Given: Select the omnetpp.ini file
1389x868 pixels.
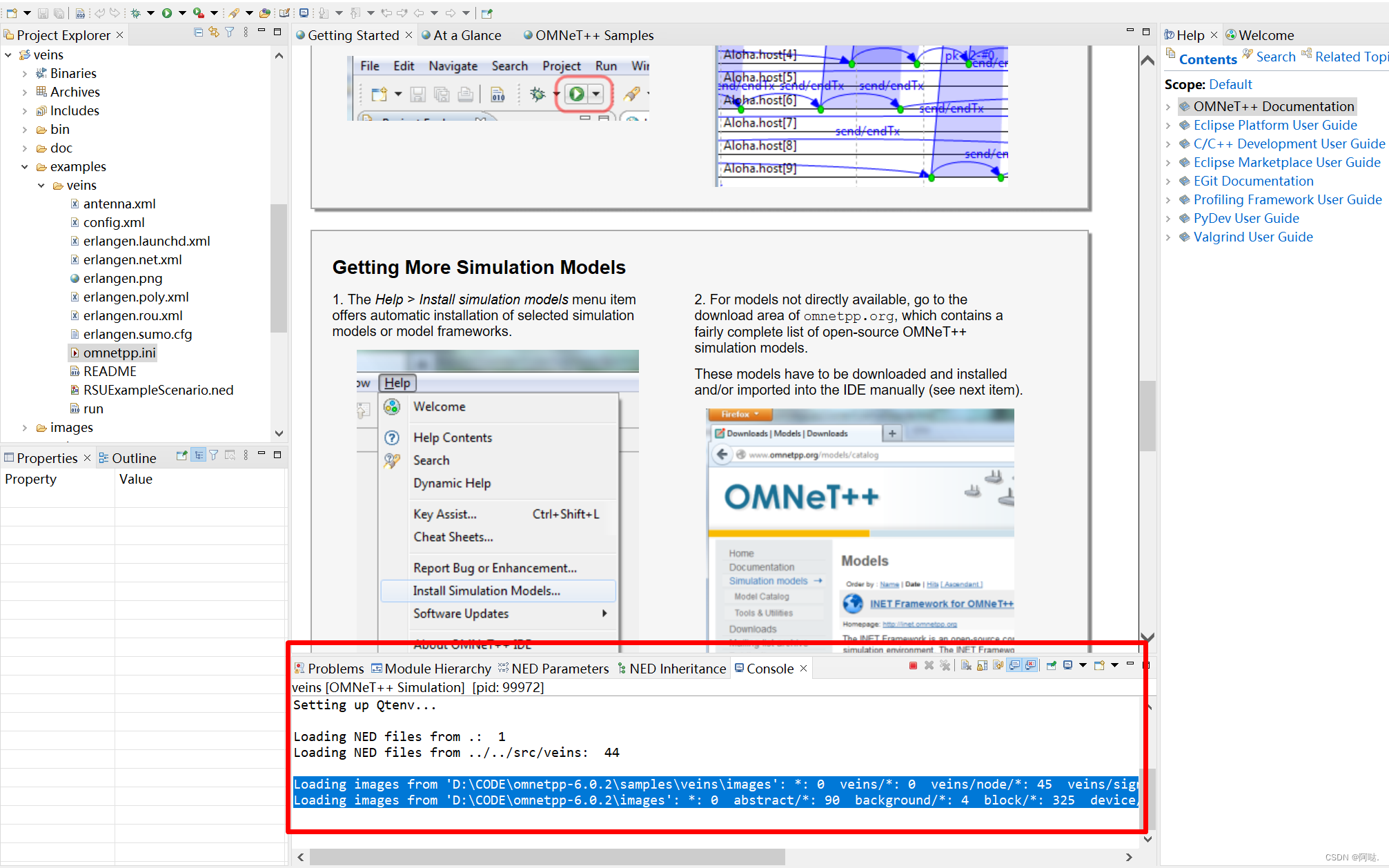Looking at the screenshot, I should pyautogui.click(x=119, y=353).
